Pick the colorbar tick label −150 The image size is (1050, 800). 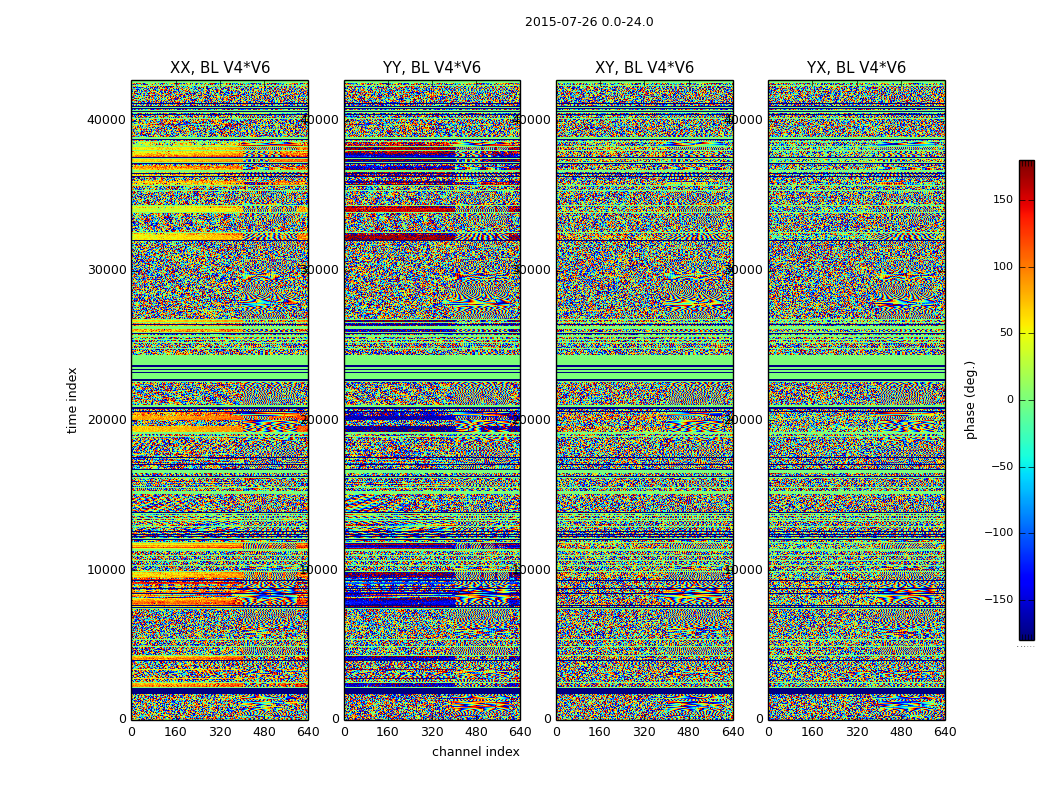[998, 600]
